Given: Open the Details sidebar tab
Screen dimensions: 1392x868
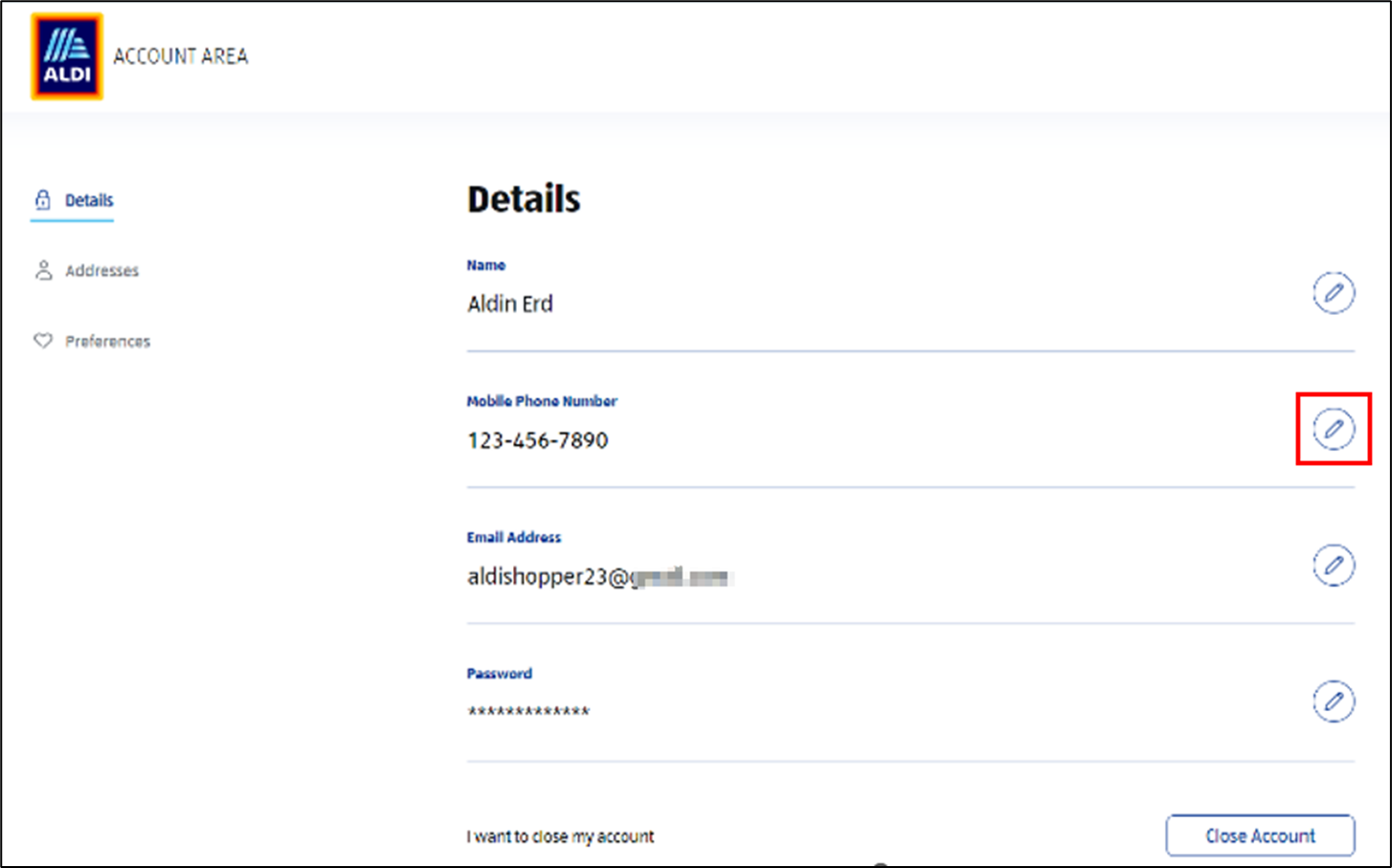Looking at the screenshot, I should point(88,200).
